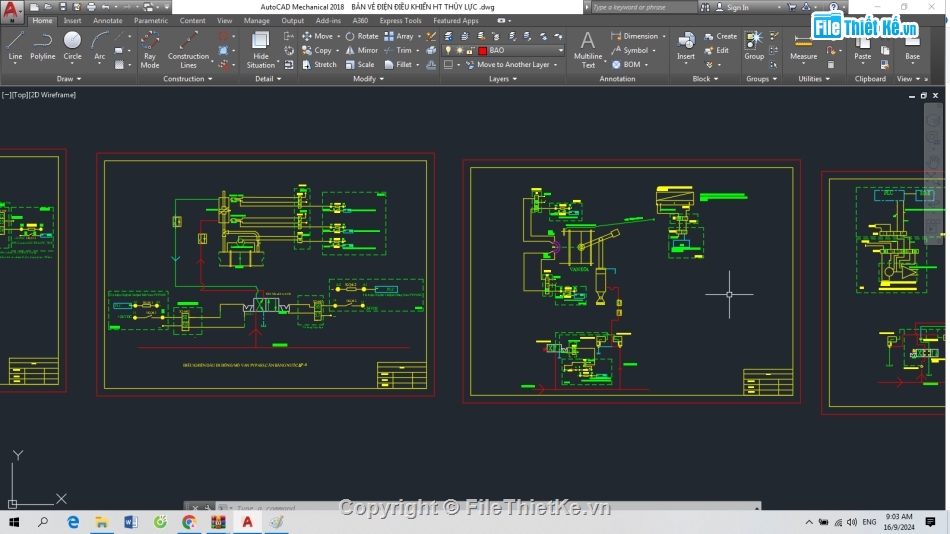Image resolution: width=950 pixels, height=534 pixels.
Task: Click the Sign In link
Action: point(732,7)
